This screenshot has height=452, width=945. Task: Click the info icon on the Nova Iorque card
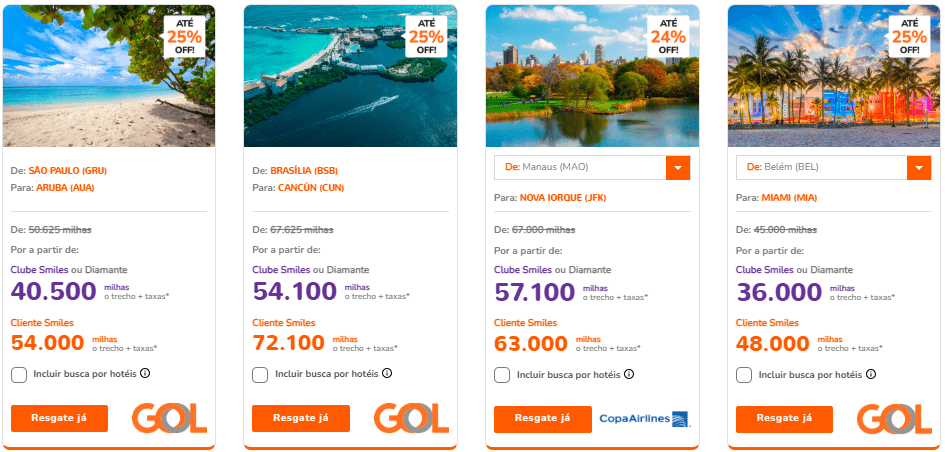[629, 374]
